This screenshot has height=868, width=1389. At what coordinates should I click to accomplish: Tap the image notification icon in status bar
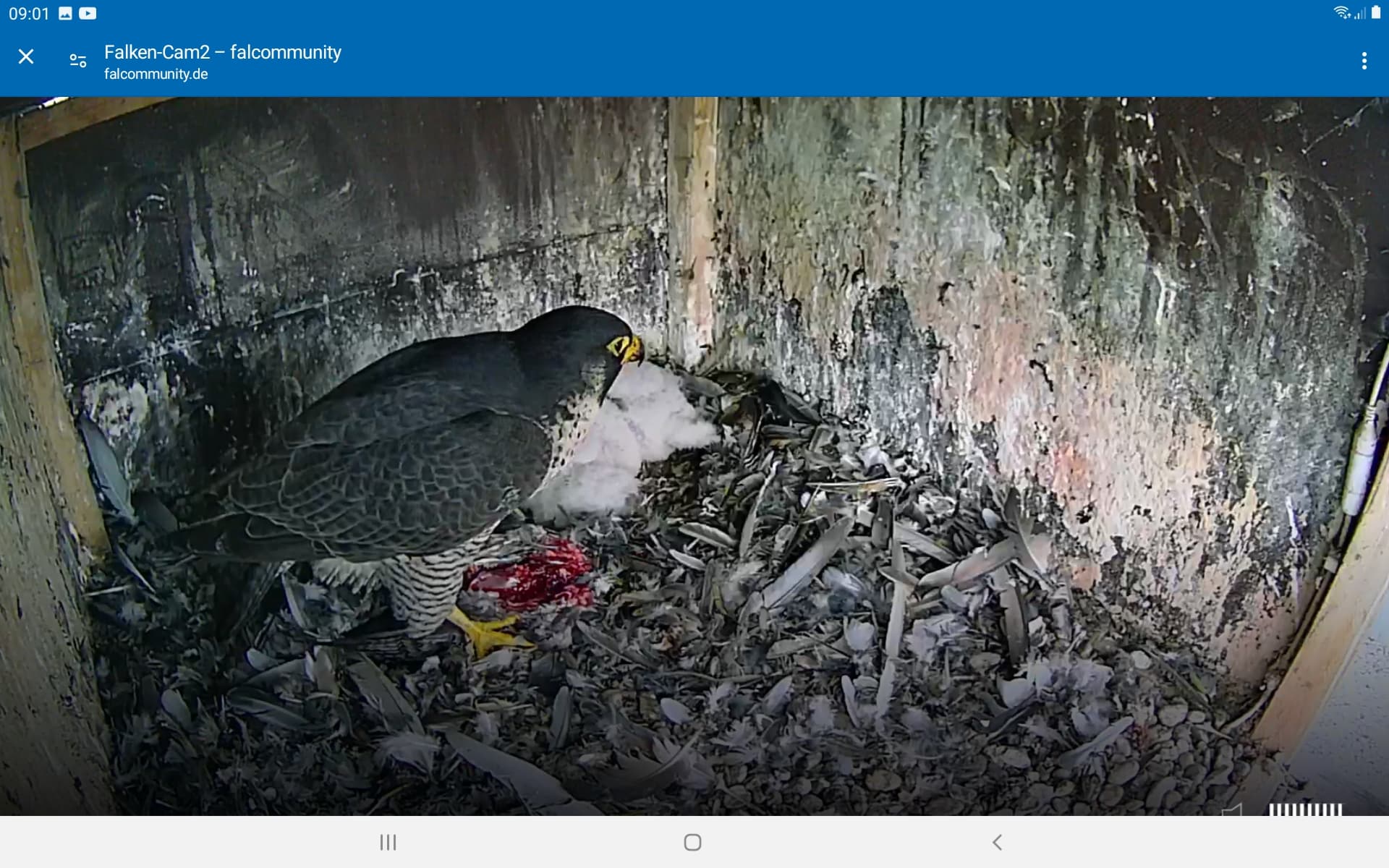coord(65,13)
